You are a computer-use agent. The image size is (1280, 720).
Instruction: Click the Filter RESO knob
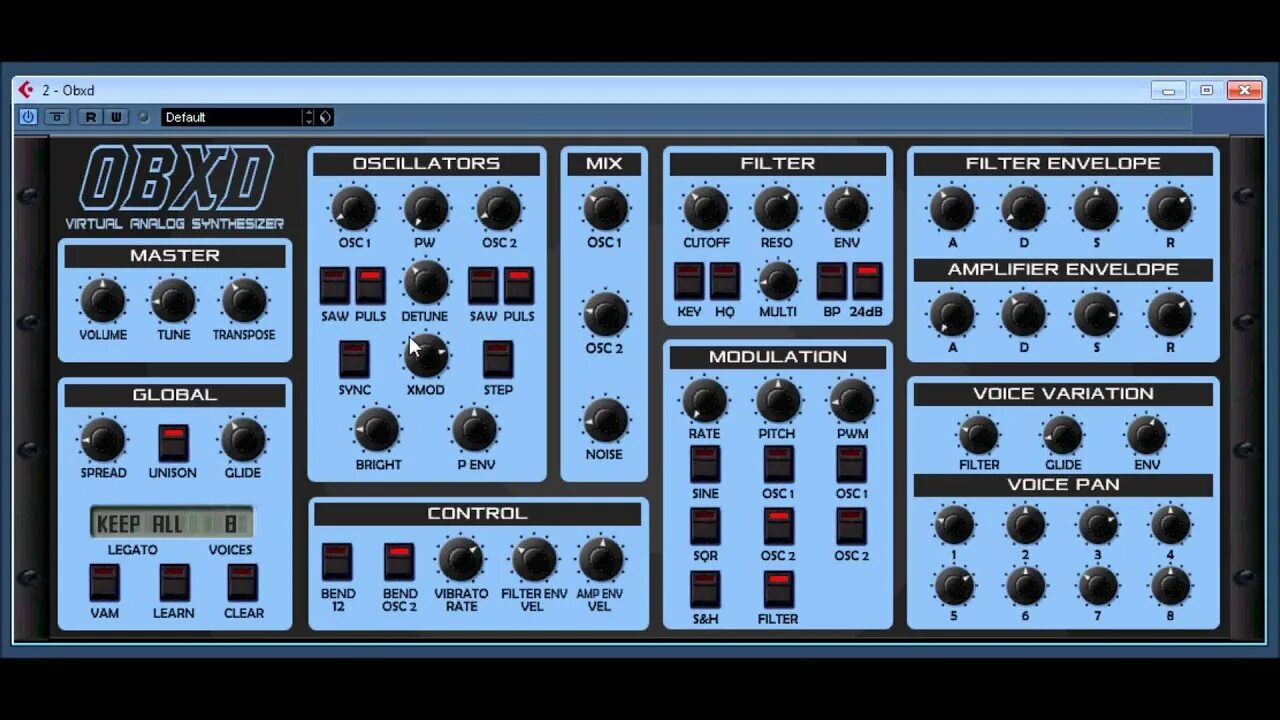(x=777, y=209)
